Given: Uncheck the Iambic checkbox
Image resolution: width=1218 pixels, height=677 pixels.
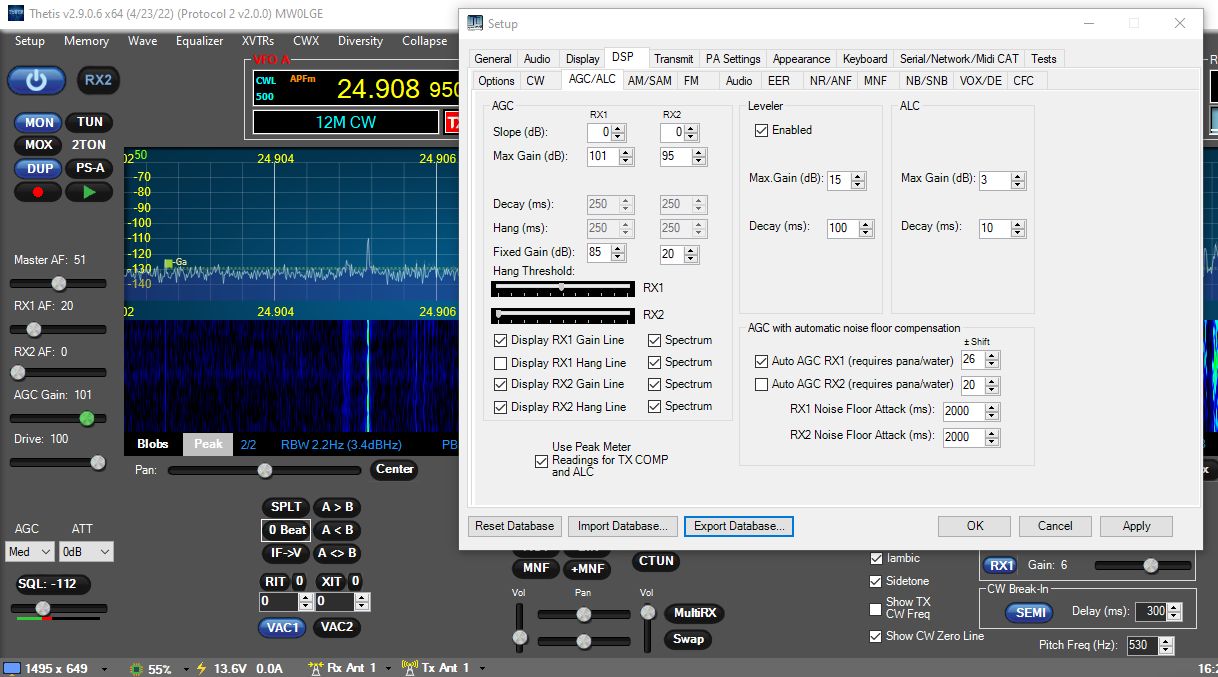Looking at the screenshot, I should tap(877, 558).
